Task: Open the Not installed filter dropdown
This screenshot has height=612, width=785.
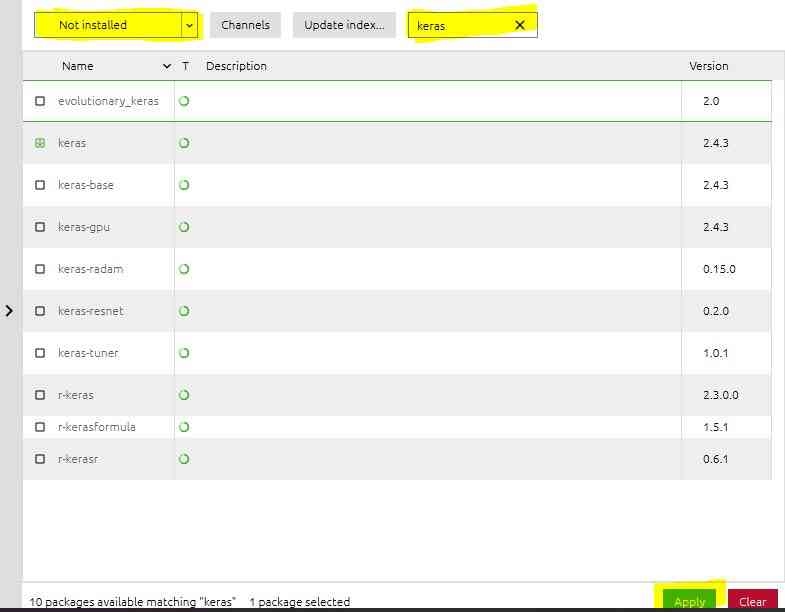Action: [116, 25]
